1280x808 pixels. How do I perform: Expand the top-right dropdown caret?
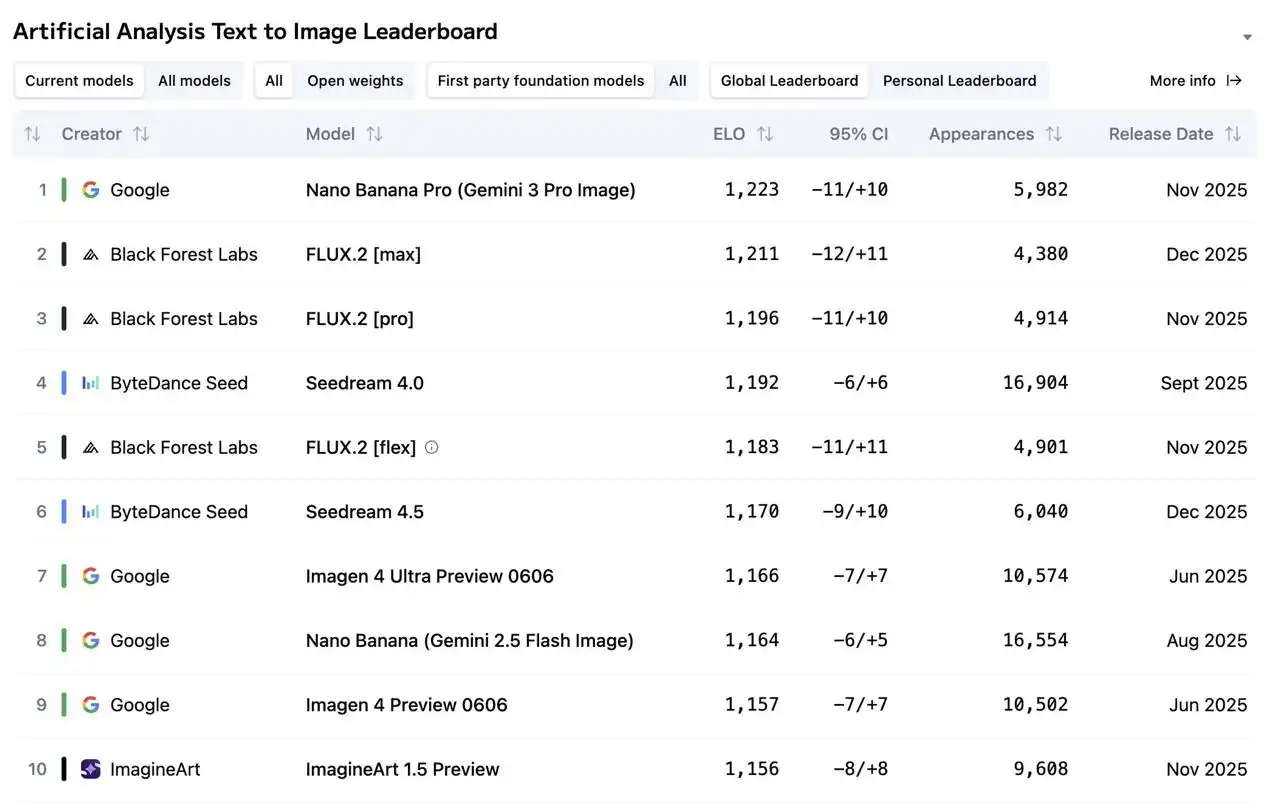point(1247,38)
